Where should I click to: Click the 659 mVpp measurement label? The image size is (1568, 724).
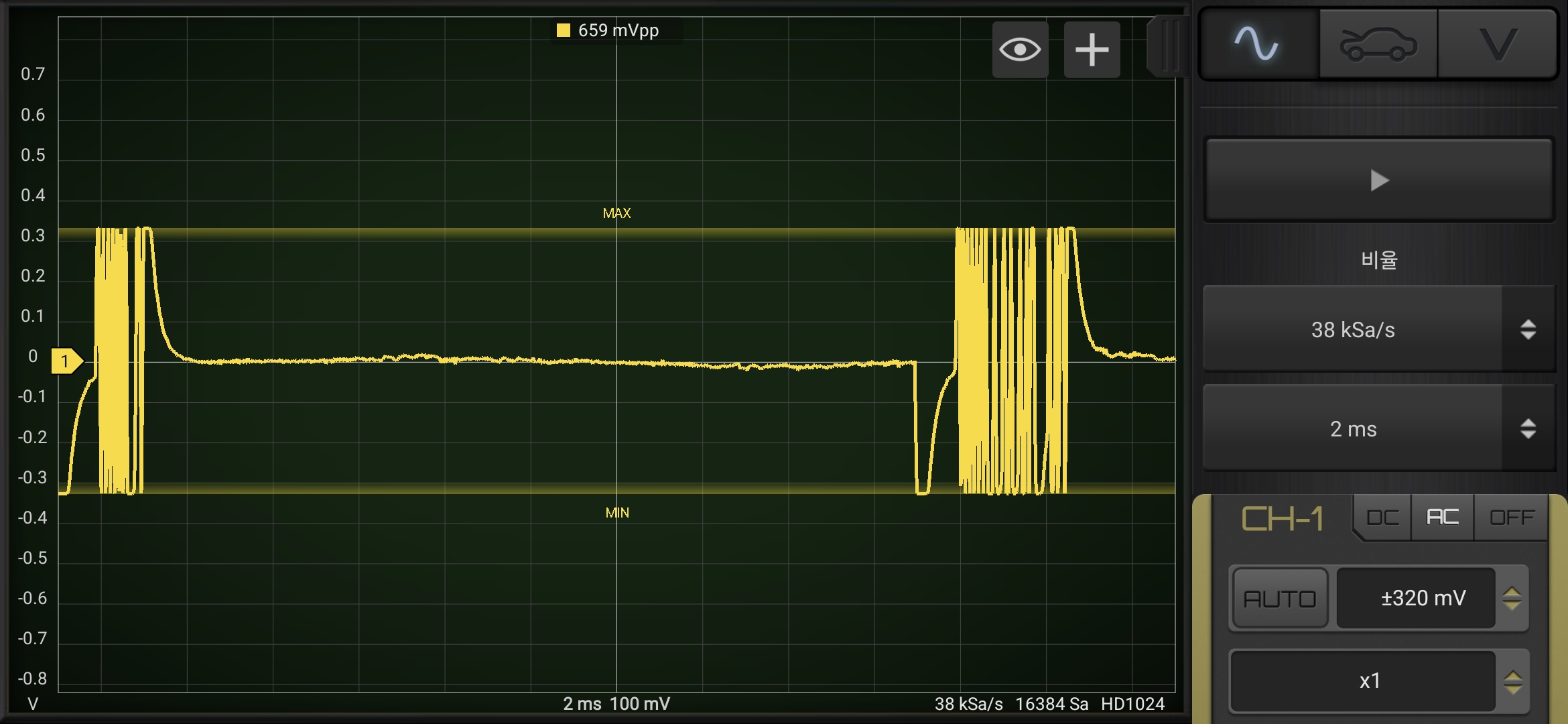(608, 31)
